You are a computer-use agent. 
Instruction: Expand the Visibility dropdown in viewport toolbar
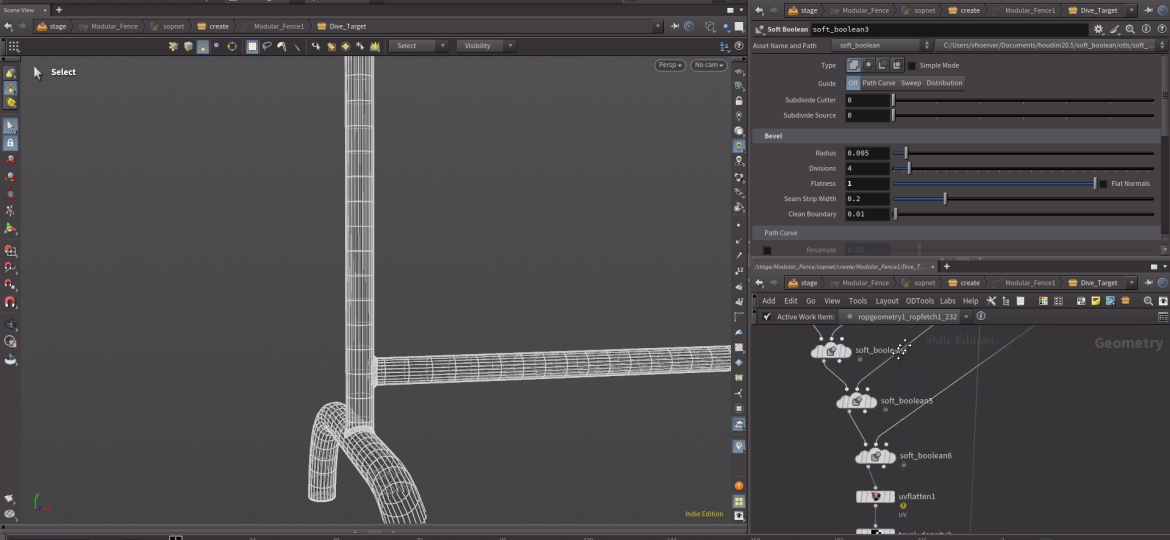click(x=486, y=46)
